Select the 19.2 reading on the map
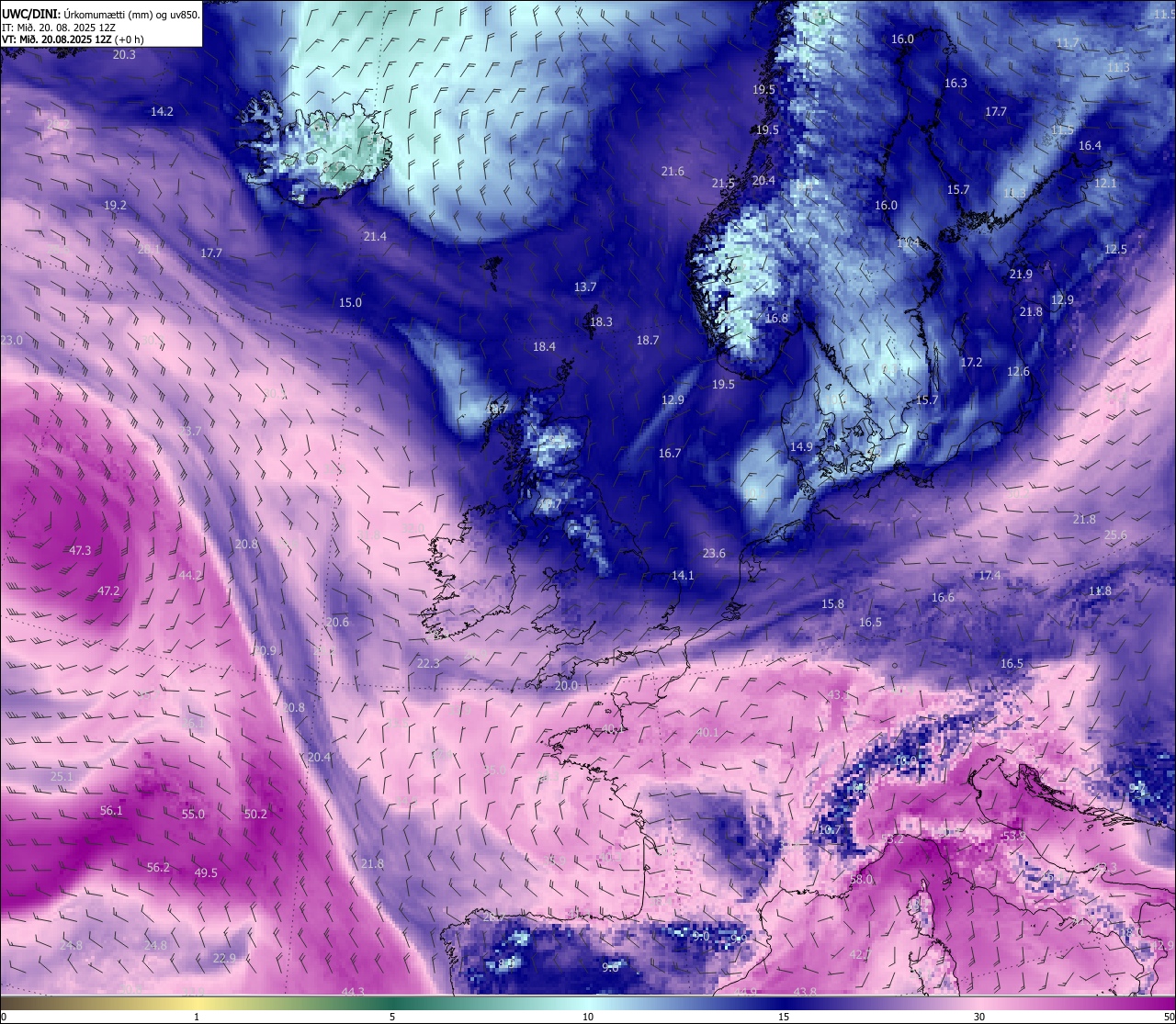This screenshot has width=1176, height=1024. click(x=115, y=206)
